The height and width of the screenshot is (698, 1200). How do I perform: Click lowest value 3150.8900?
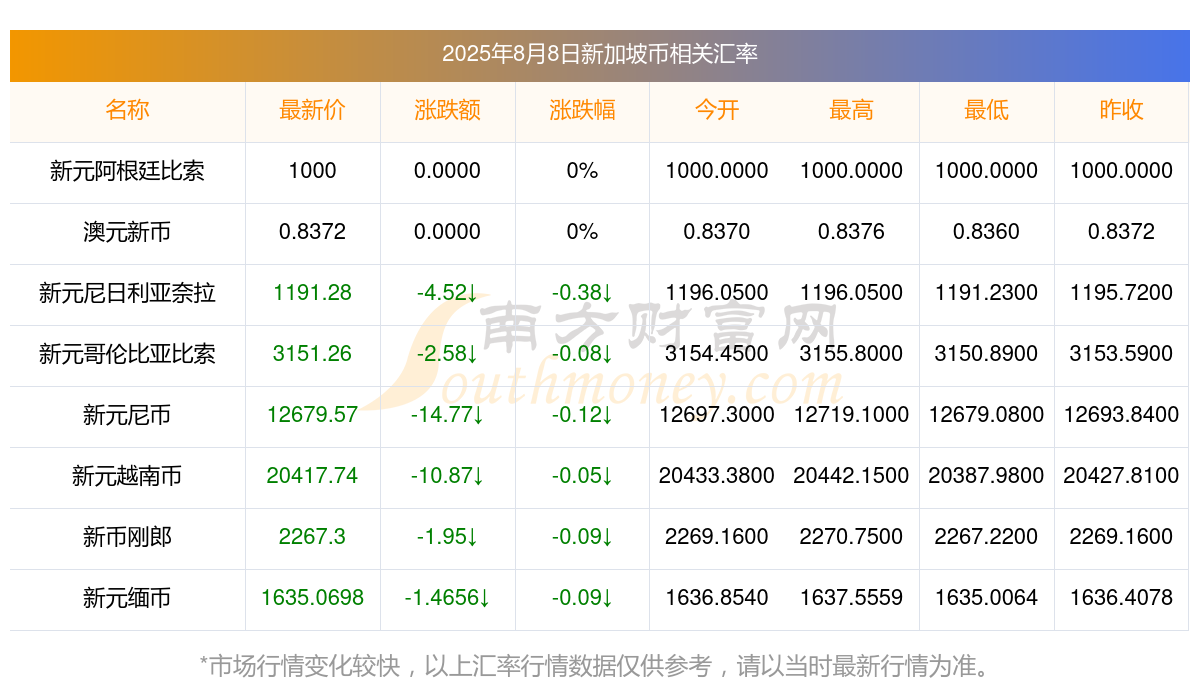pyautogui.click(x=986, y=354)
